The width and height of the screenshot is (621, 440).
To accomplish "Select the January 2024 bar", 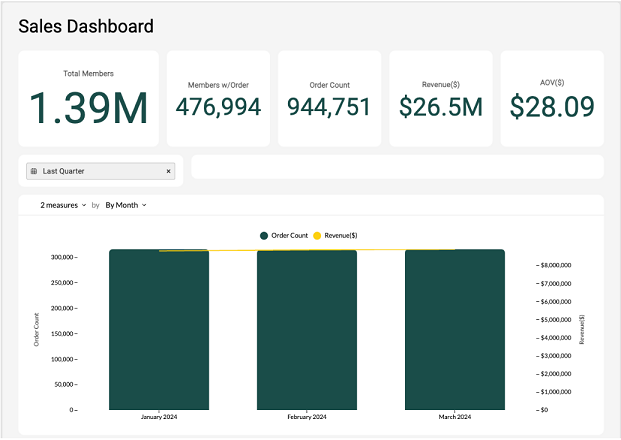I will pos(159,330).
